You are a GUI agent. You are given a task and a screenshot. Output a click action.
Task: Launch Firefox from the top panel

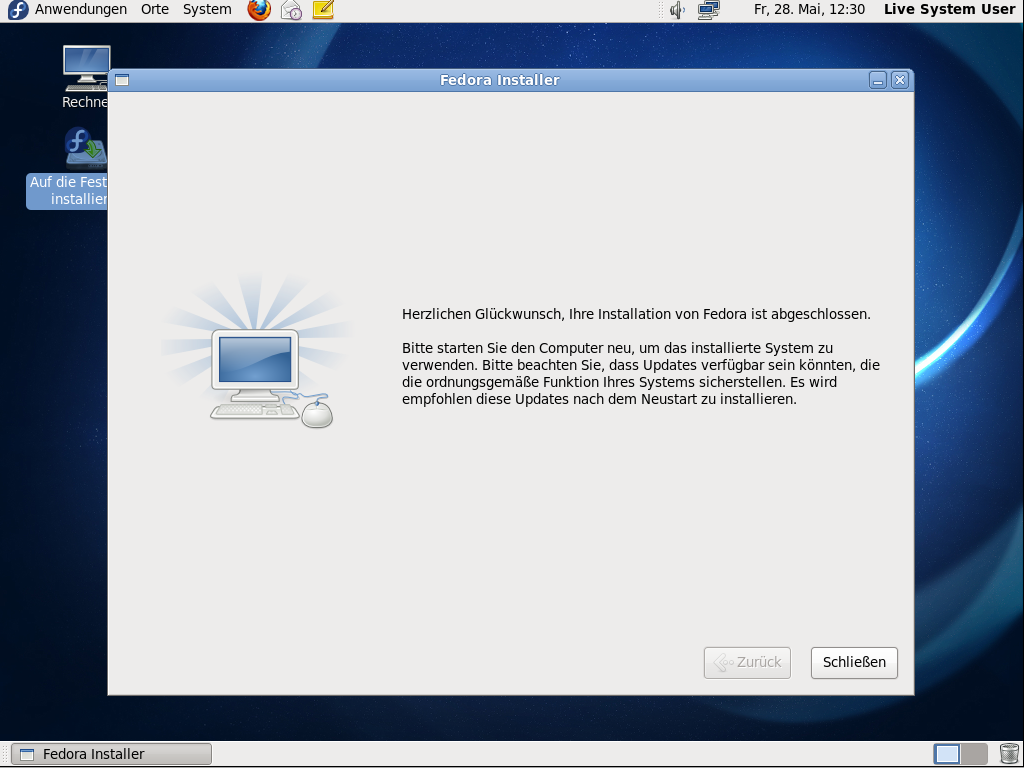point(259,10)
